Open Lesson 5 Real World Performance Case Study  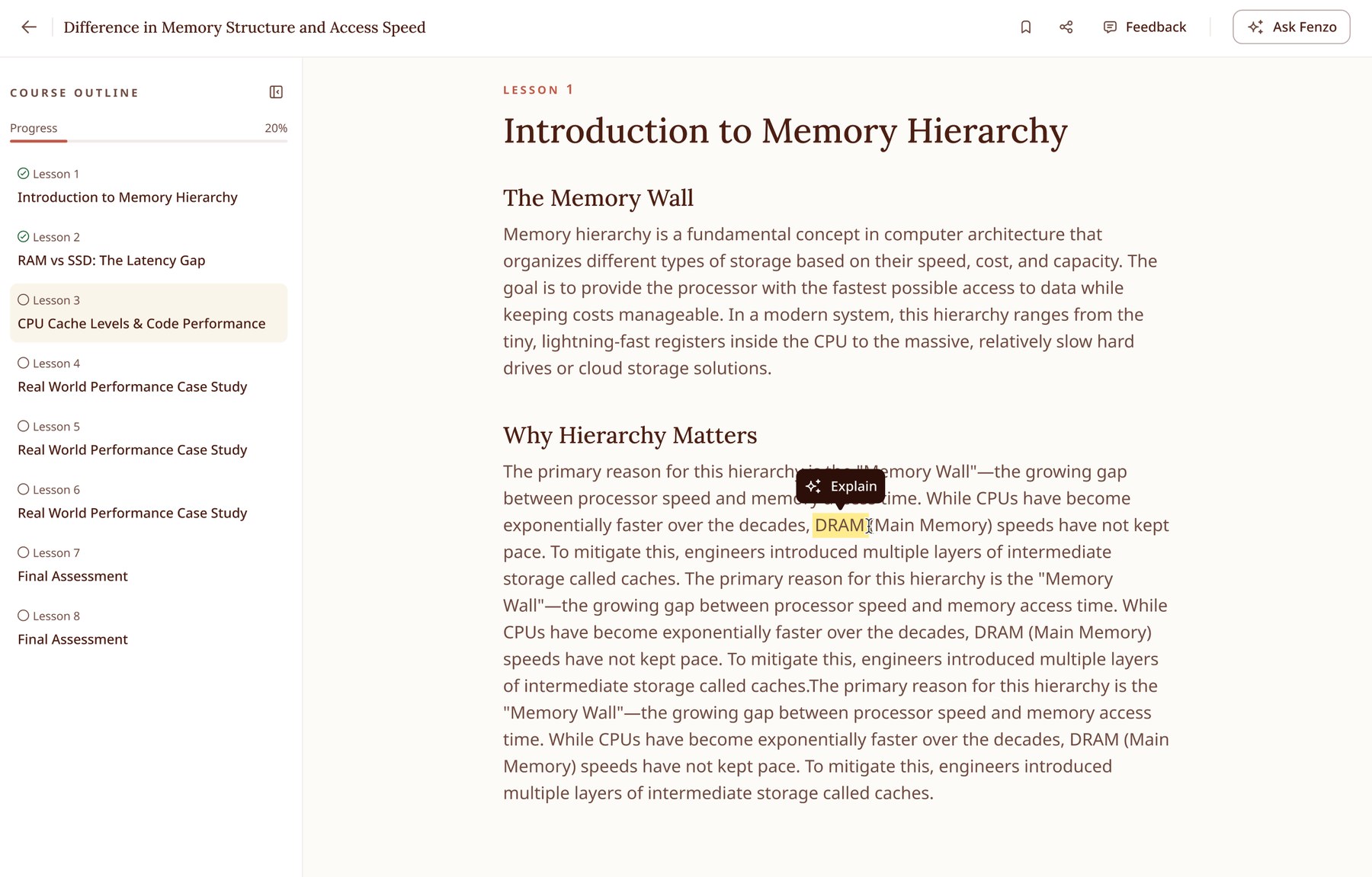[x=149, y=440]
